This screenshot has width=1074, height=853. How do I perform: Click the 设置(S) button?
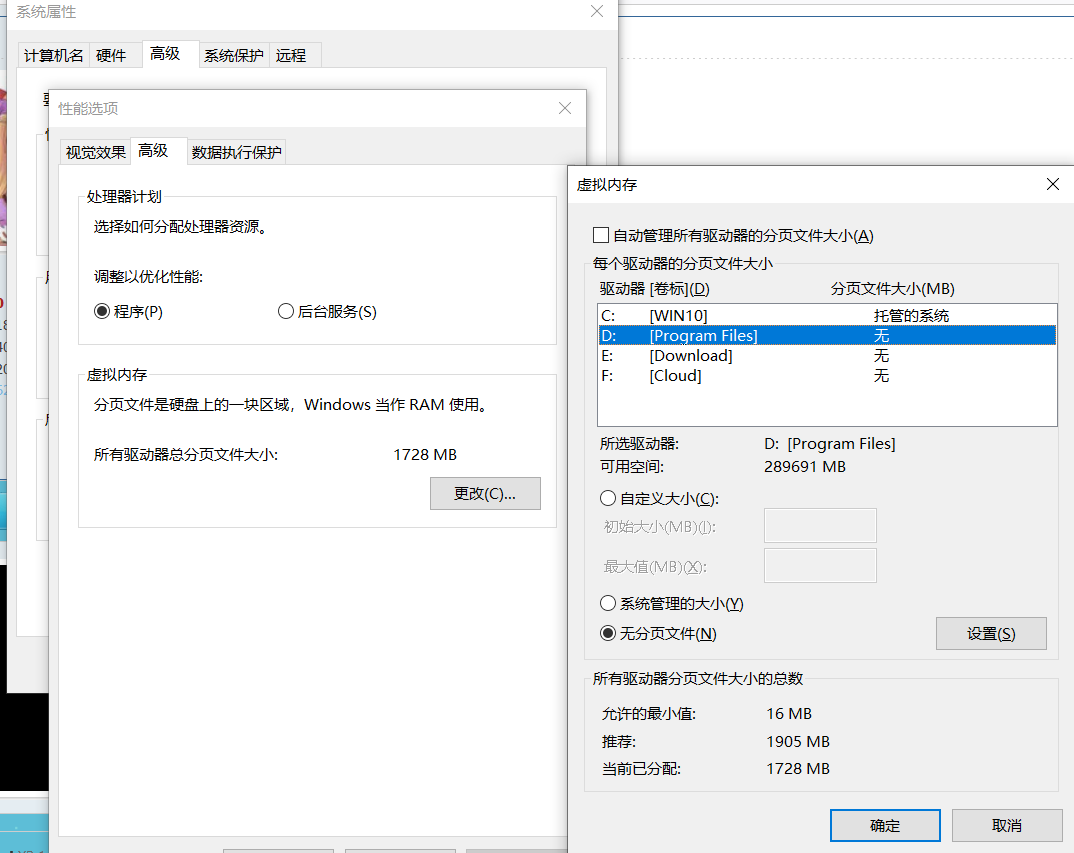(x=991, y=634)
